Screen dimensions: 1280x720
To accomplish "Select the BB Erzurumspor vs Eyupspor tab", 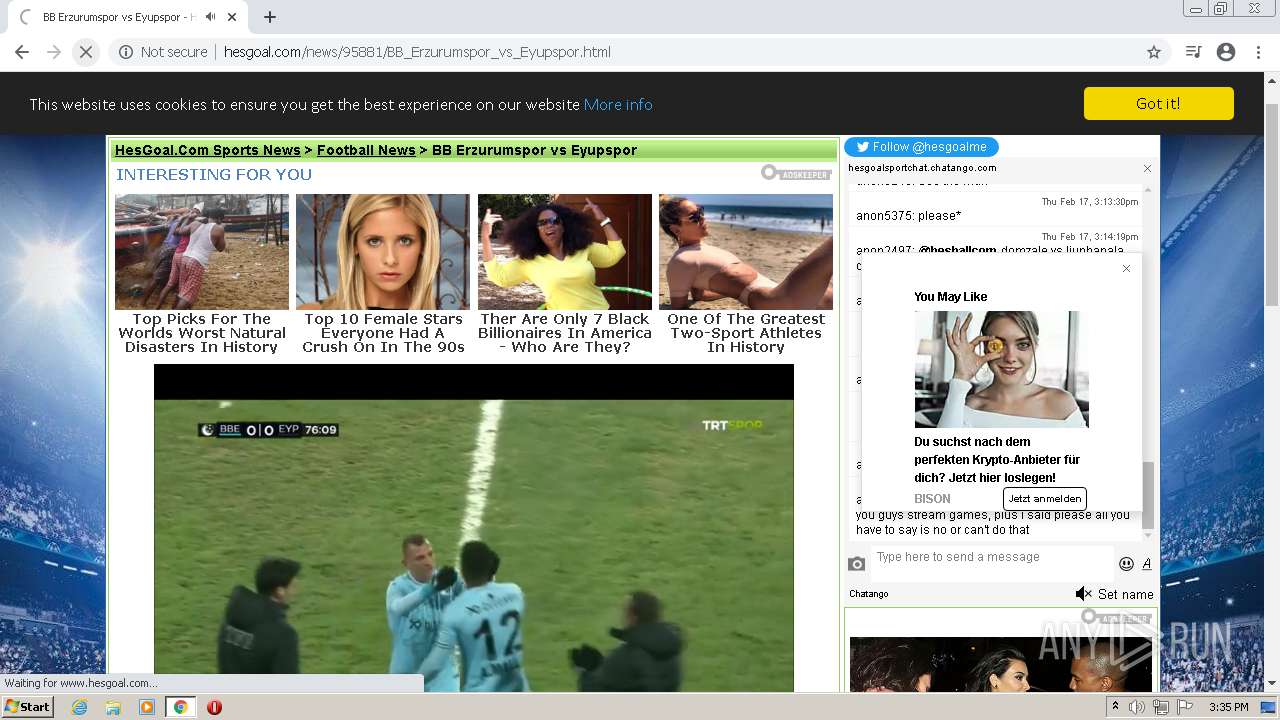I will click(118, 17).
